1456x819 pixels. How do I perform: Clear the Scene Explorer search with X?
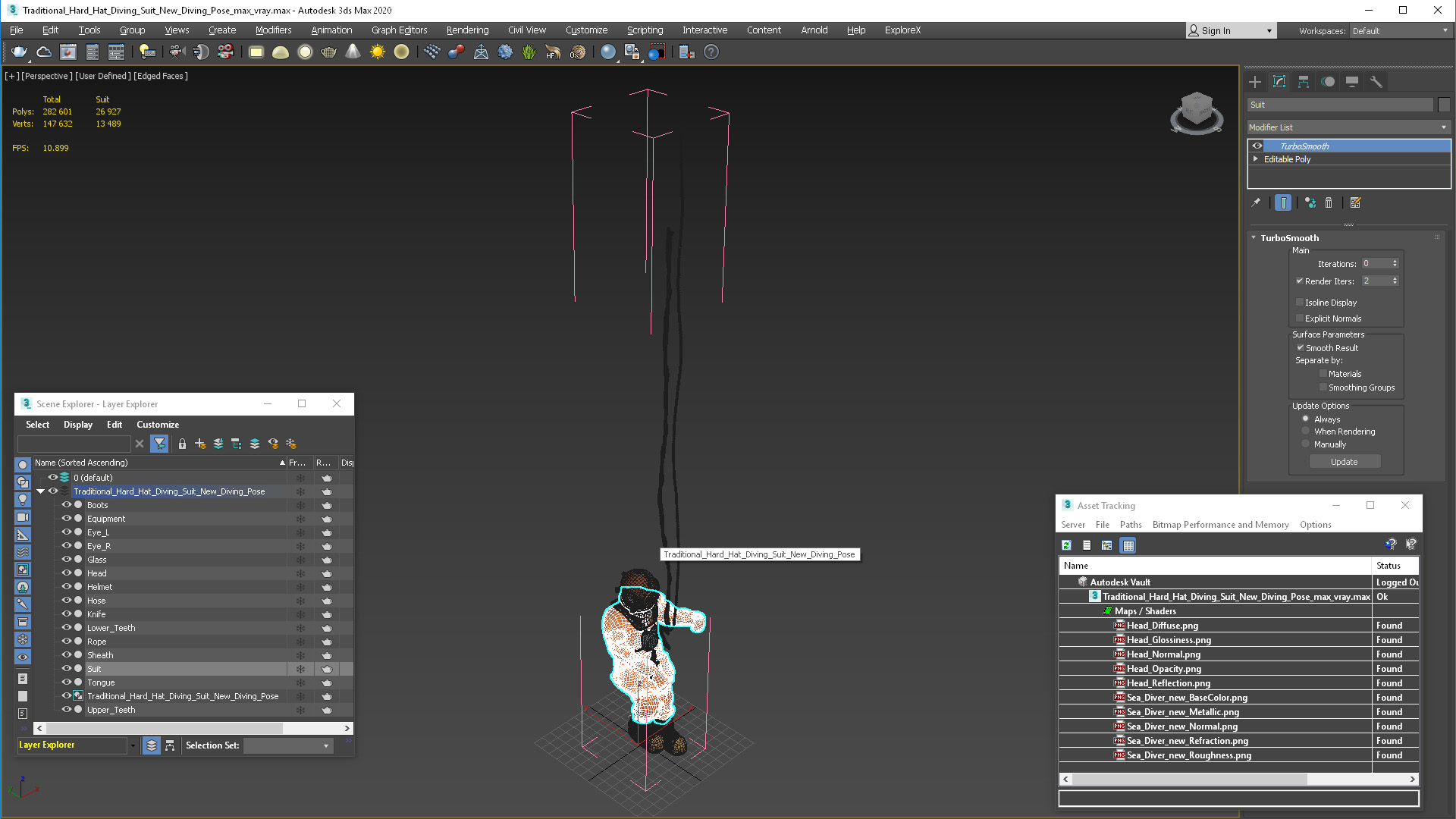(140, 444)
